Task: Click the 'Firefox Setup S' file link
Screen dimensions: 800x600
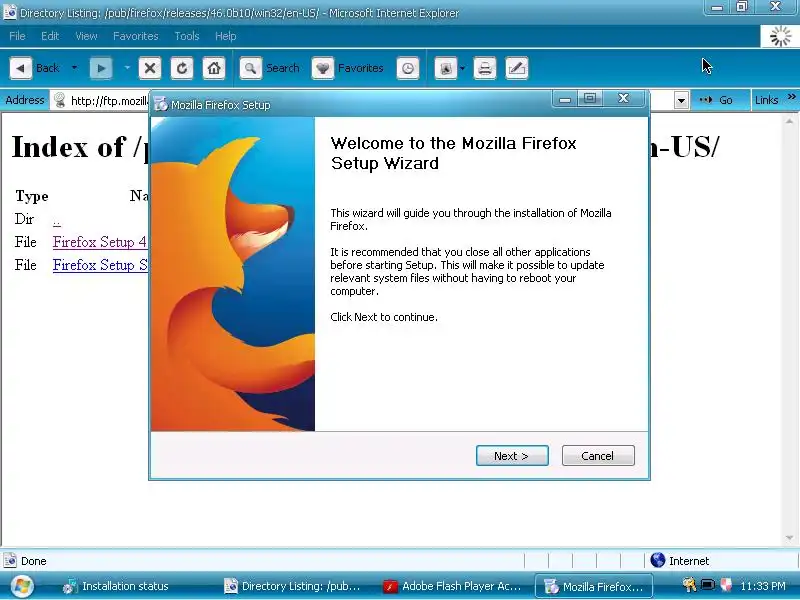Action: pyautogui.click(x=100, y=265)
